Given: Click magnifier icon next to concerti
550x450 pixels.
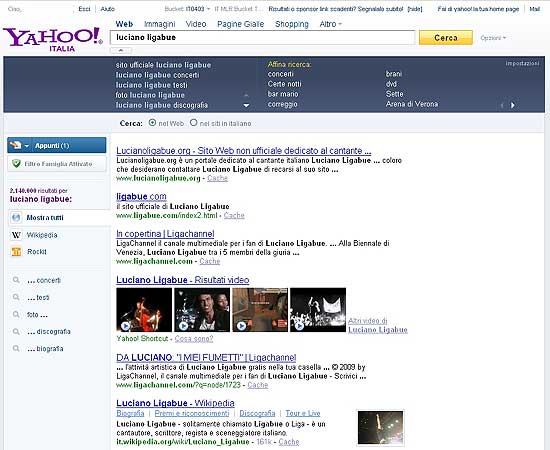Looking at the screenshot, I should tap(16, 280).
